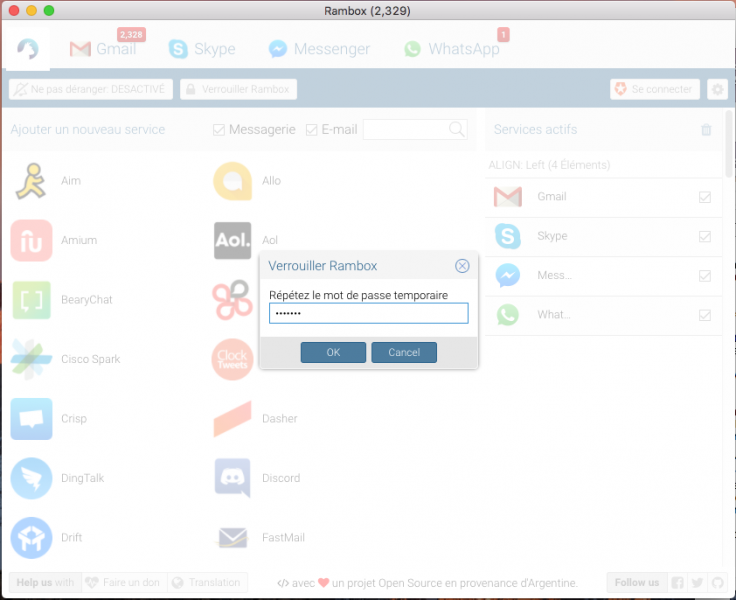Confirm the password with OK
Image resolution: width=736 pixels, height=600 pixels.
[333, 353]
